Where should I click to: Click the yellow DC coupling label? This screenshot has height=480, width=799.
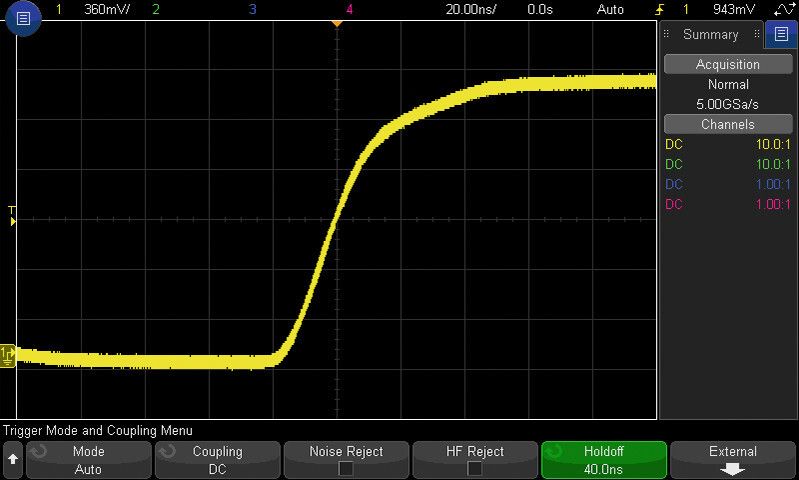[674, 144]
